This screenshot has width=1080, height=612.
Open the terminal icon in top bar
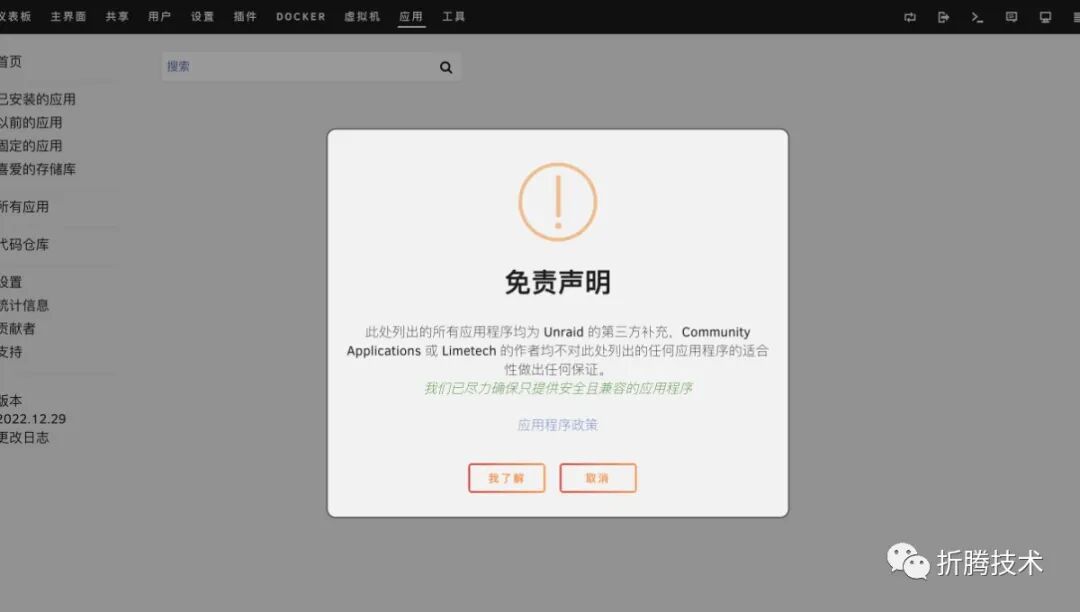click(977, 17)
